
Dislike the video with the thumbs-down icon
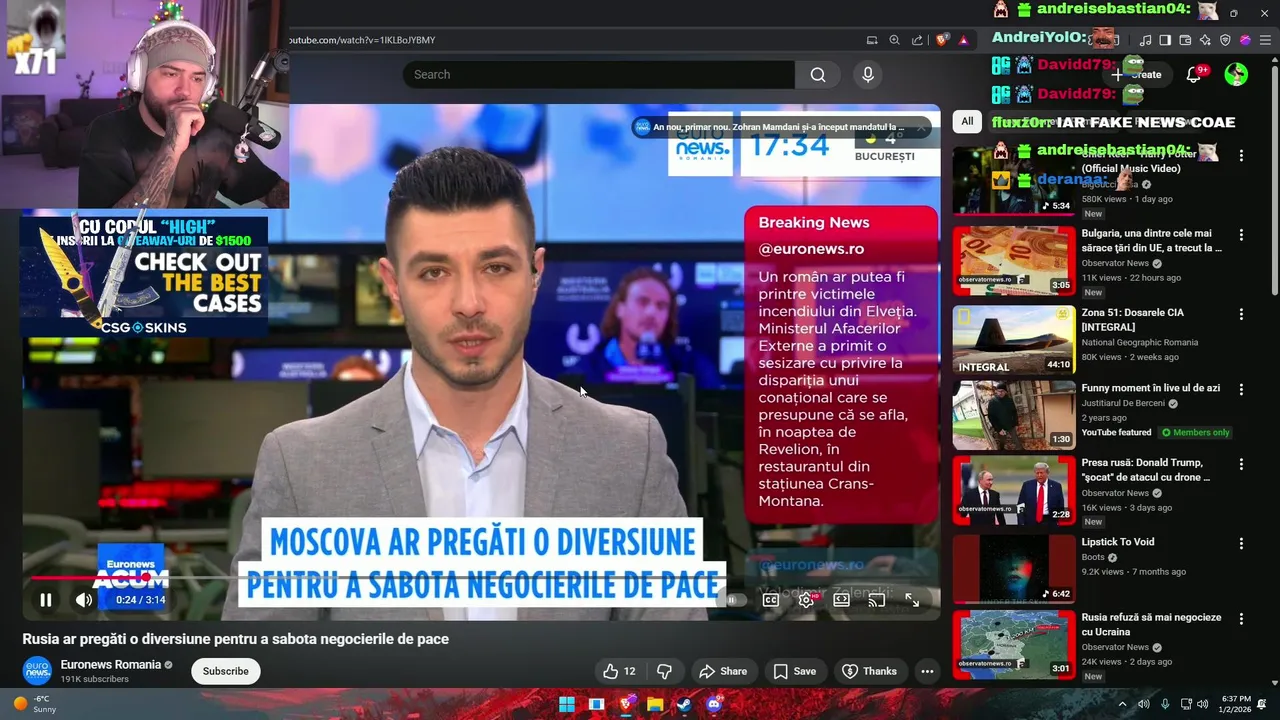point(664,671)
